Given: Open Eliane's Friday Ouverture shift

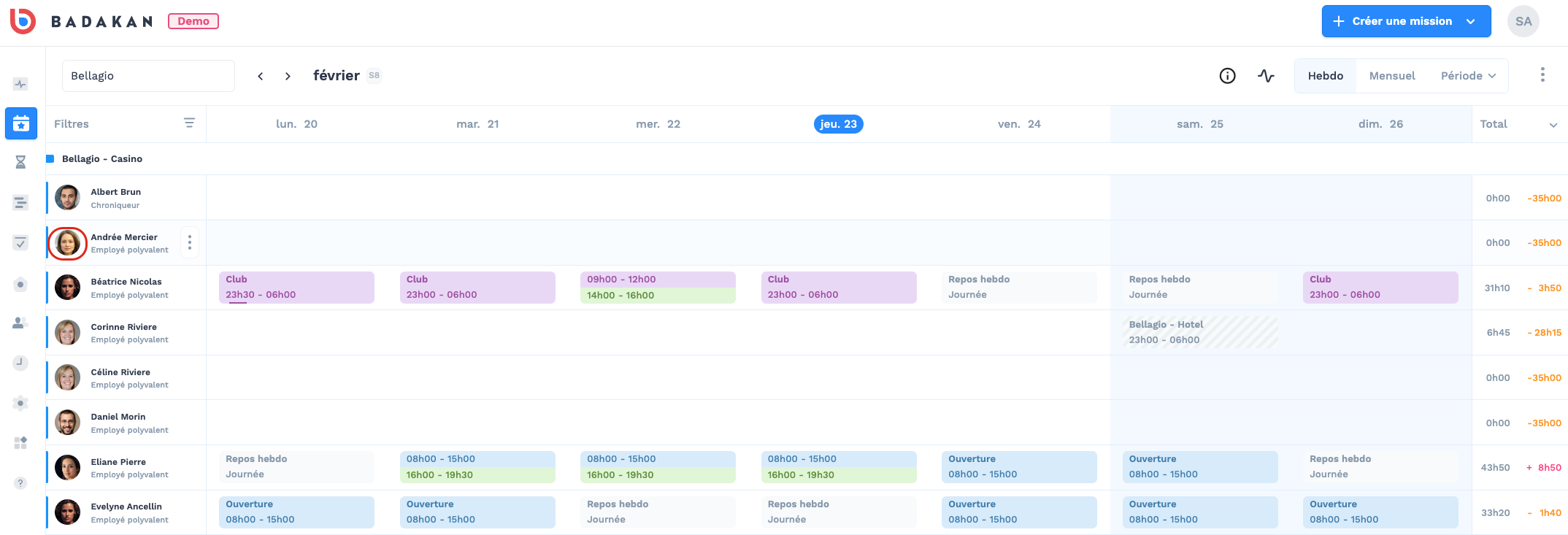Looking at the screenshot, I should [1019, 467].
